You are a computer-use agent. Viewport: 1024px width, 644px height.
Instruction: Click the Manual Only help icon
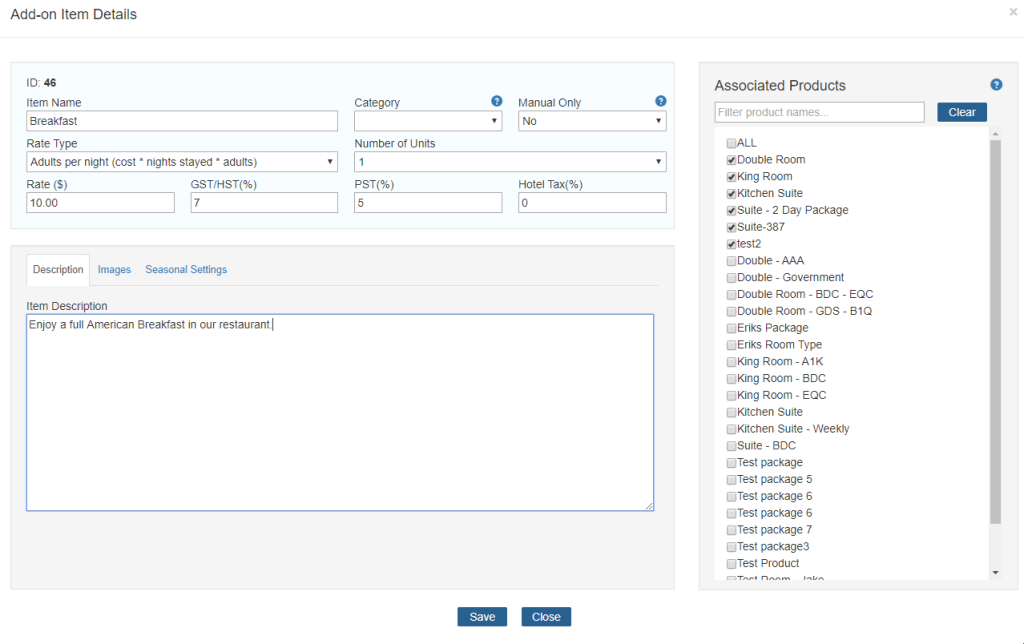660,101
